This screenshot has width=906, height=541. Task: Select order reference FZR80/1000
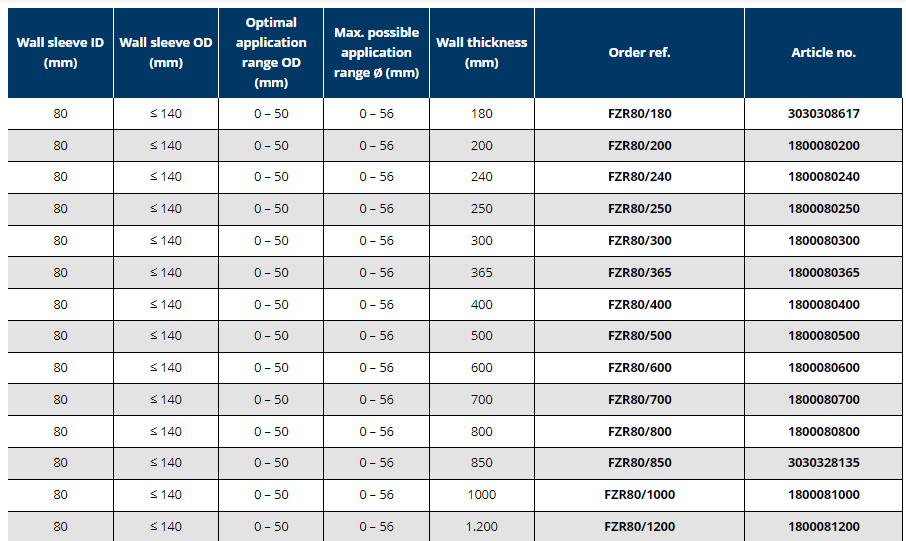[640, 495]
